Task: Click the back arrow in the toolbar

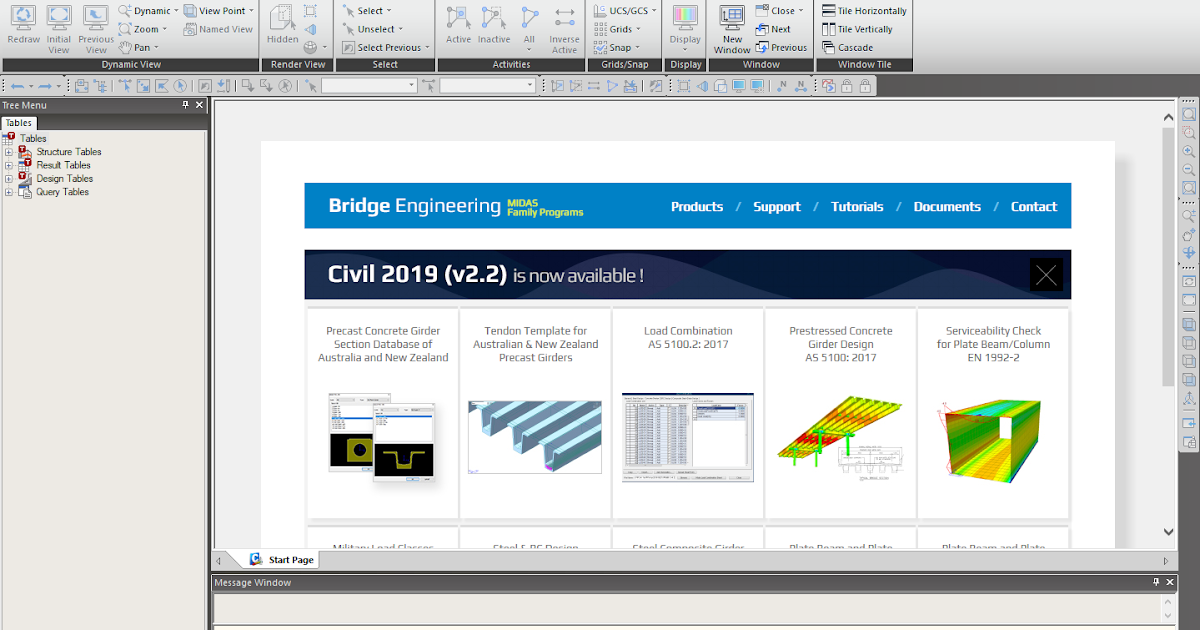Action: click(17, 87)
